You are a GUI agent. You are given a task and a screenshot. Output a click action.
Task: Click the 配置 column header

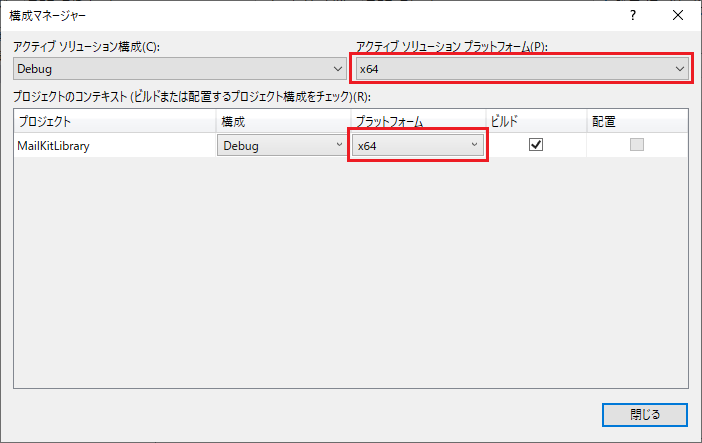(638, 121)
